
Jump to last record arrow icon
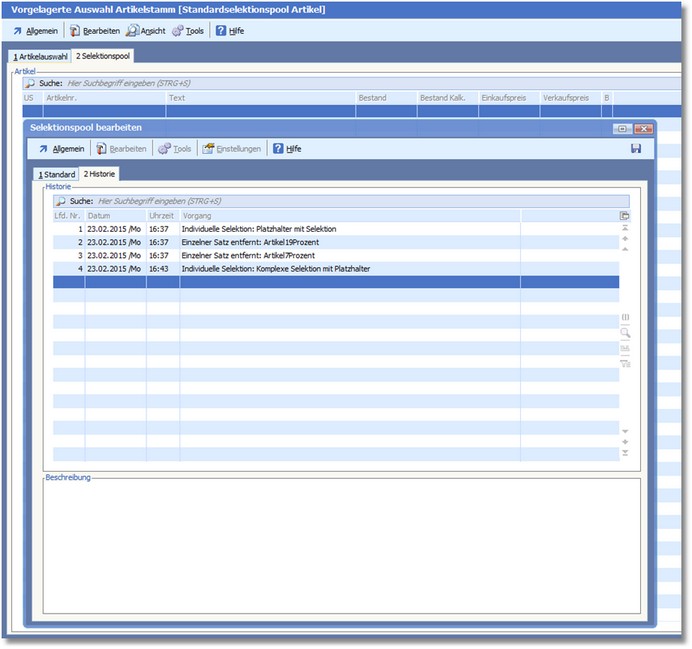626,453
